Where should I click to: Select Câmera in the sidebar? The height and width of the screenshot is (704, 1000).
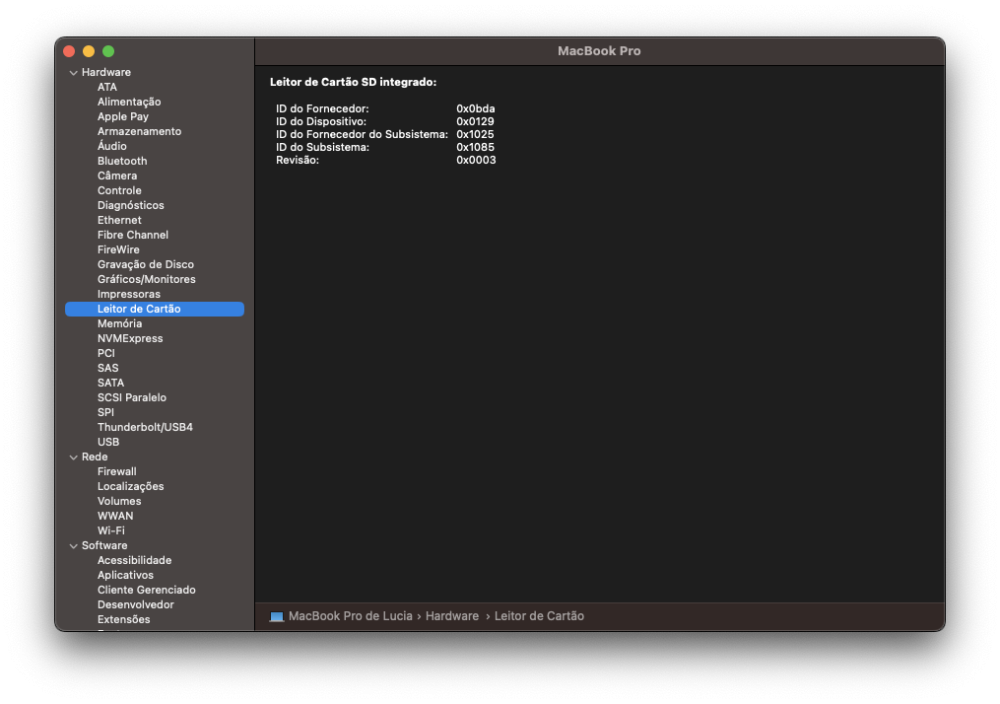tap(117, 175)
